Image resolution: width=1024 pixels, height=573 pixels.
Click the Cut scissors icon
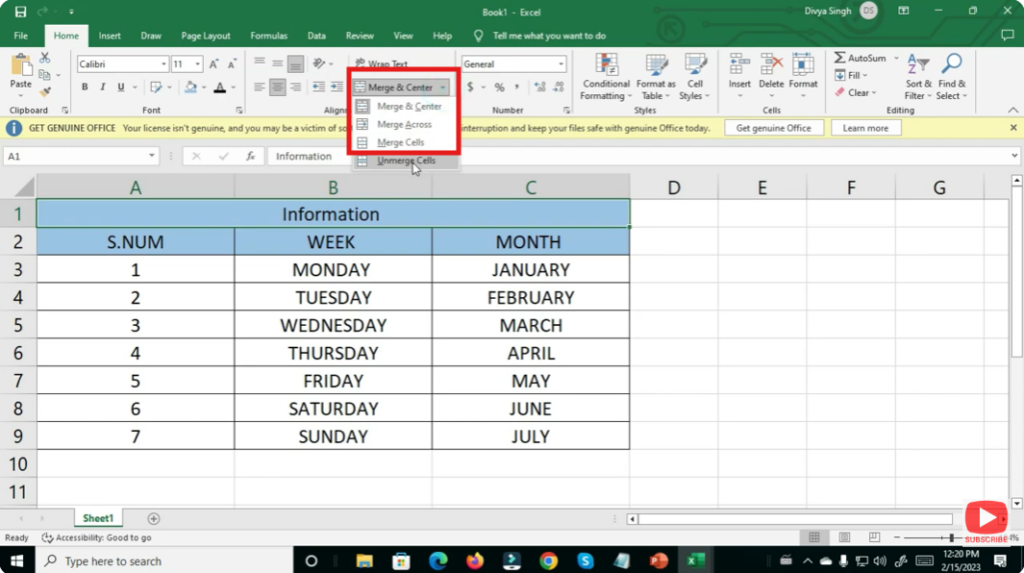coord(45,59)
